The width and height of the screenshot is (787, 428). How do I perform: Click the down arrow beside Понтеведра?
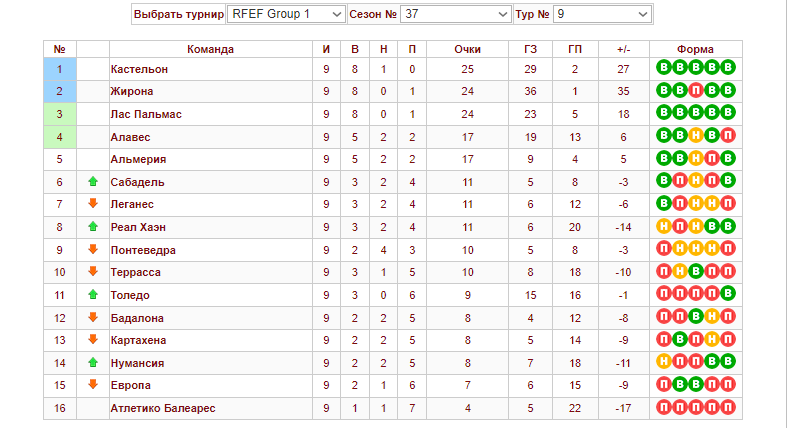point(93,250)
